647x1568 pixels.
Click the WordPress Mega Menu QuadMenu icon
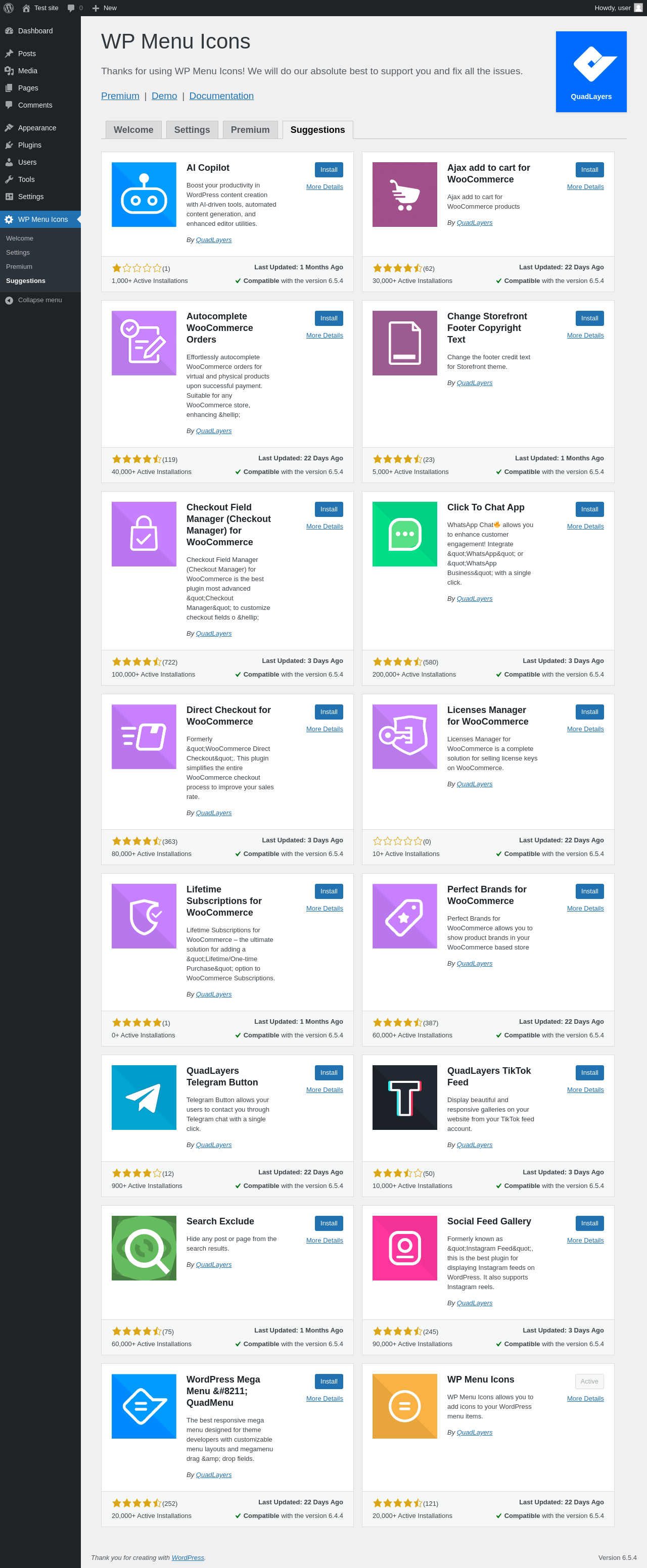tap(144, 1407)
